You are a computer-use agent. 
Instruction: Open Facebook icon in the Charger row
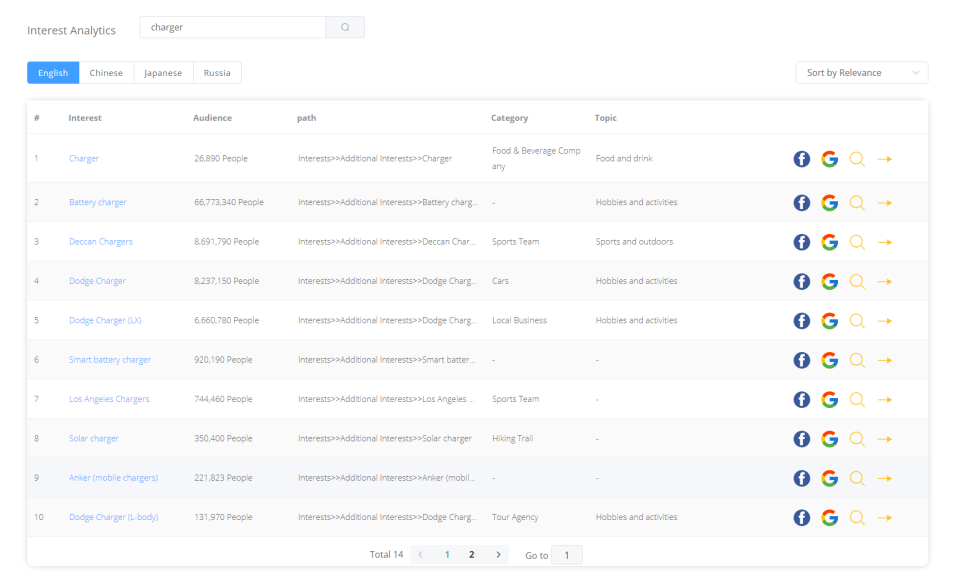[x=801, y=159]
